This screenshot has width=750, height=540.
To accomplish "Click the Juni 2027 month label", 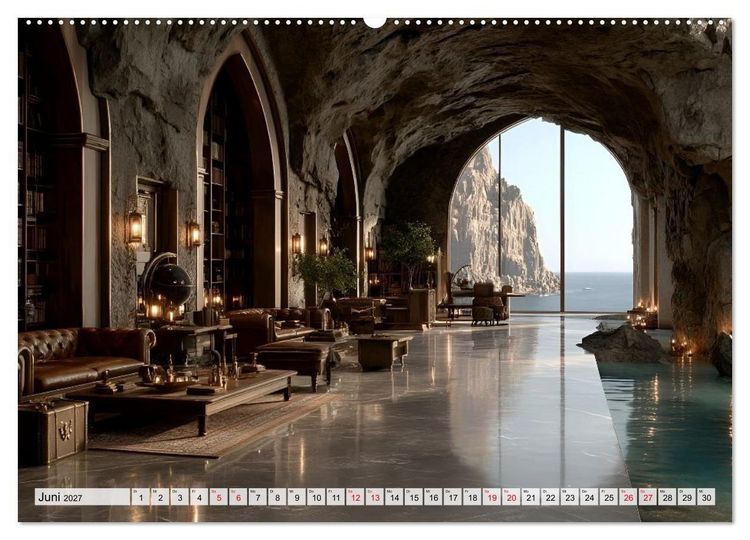I will tap(60, 497).
